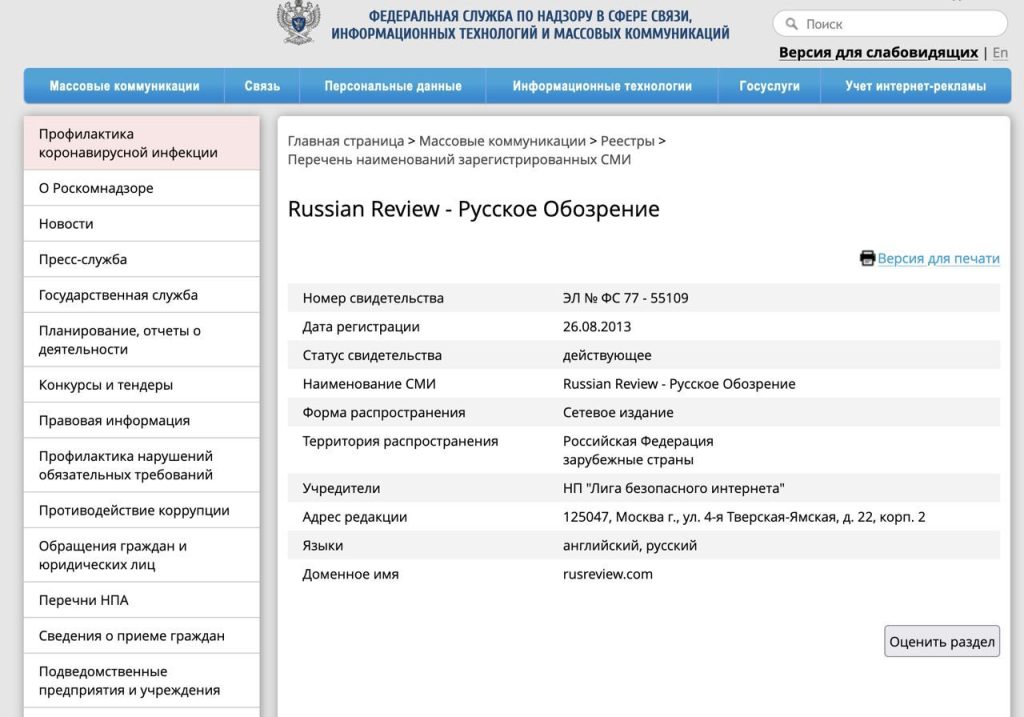This screenshot has width=1024, height=717.
Task: Click the Наименование СМИ value cell
Action: click(679, 384)
